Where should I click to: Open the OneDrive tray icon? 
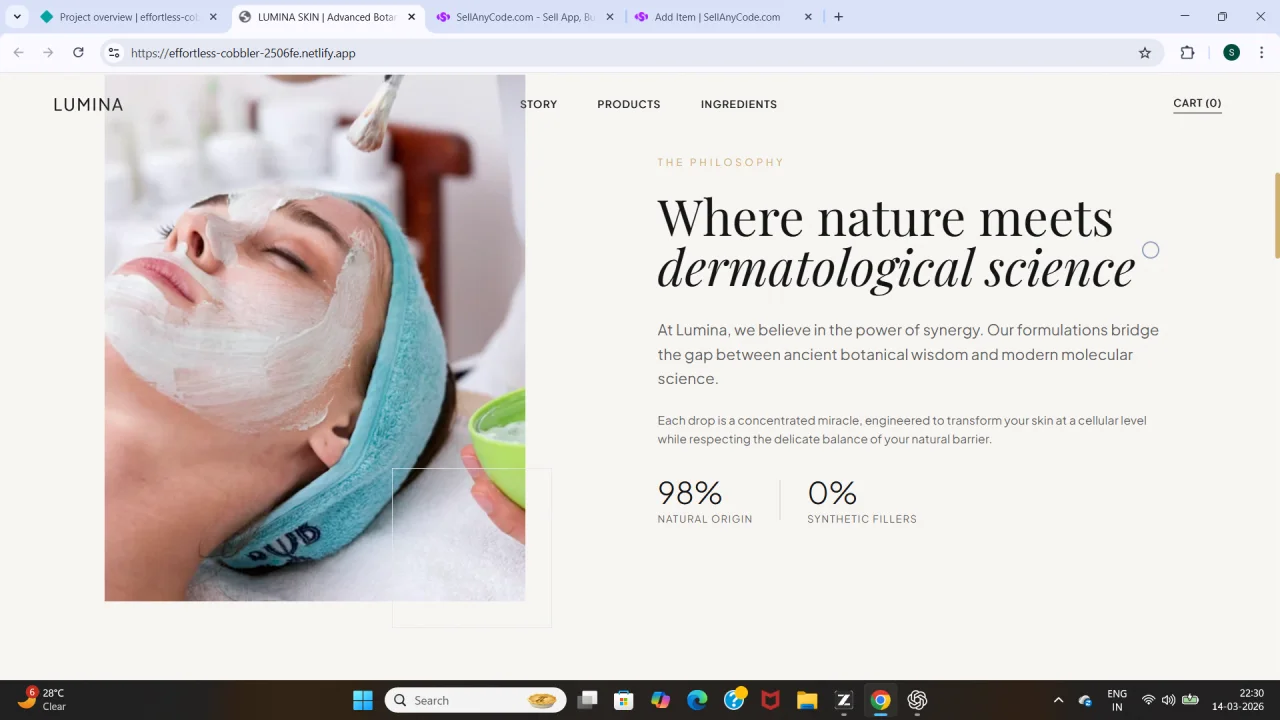(x=1085, y=700)
